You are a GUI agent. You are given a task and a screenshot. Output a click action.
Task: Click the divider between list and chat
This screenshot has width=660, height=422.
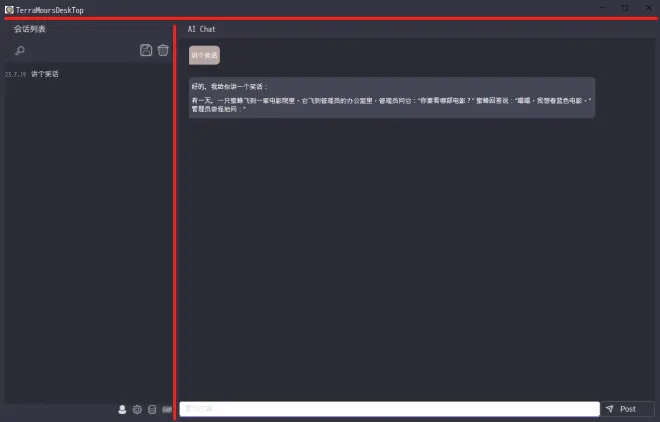(x=175, y=220)
